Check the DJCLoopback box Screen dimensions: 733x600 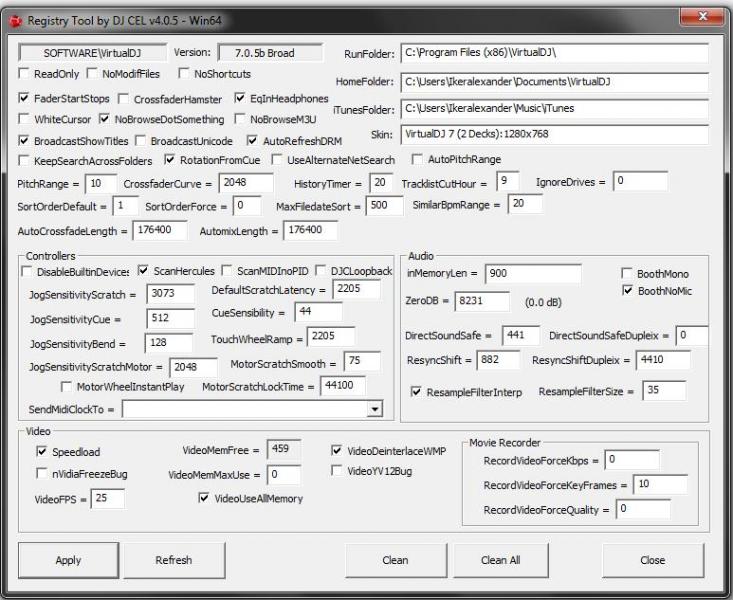pos(321,270)
